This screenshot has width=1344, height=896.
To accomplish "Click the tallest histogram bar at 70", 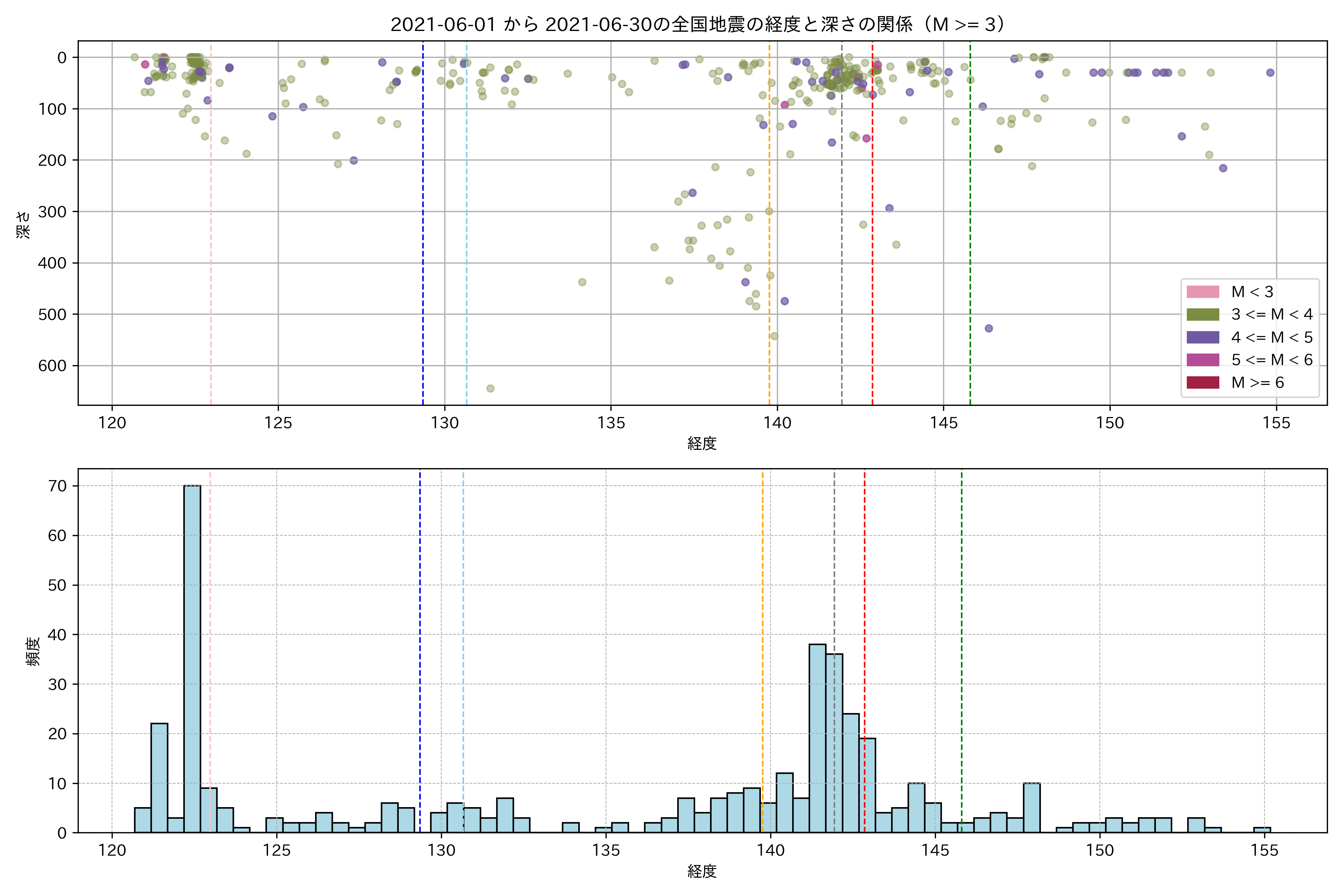I will (192, 657).
